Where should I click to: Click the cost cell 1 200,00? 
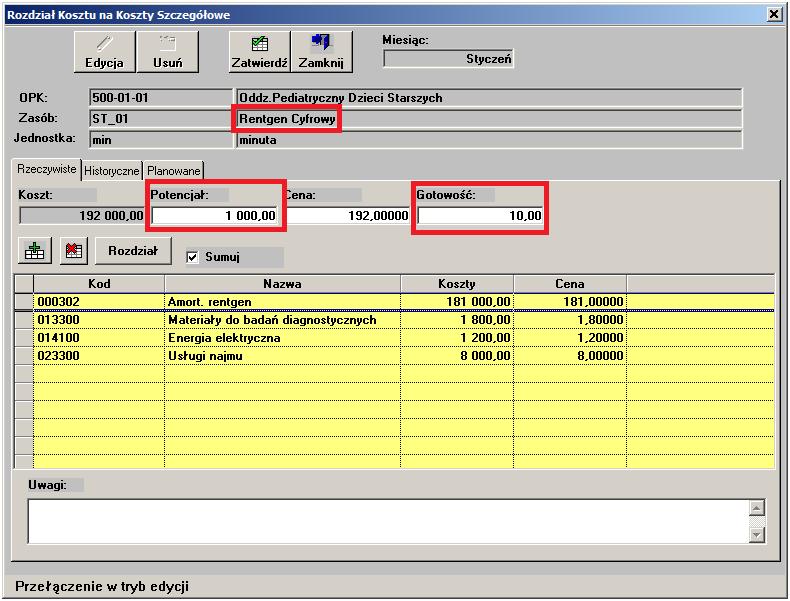click(x=457, y=338)
